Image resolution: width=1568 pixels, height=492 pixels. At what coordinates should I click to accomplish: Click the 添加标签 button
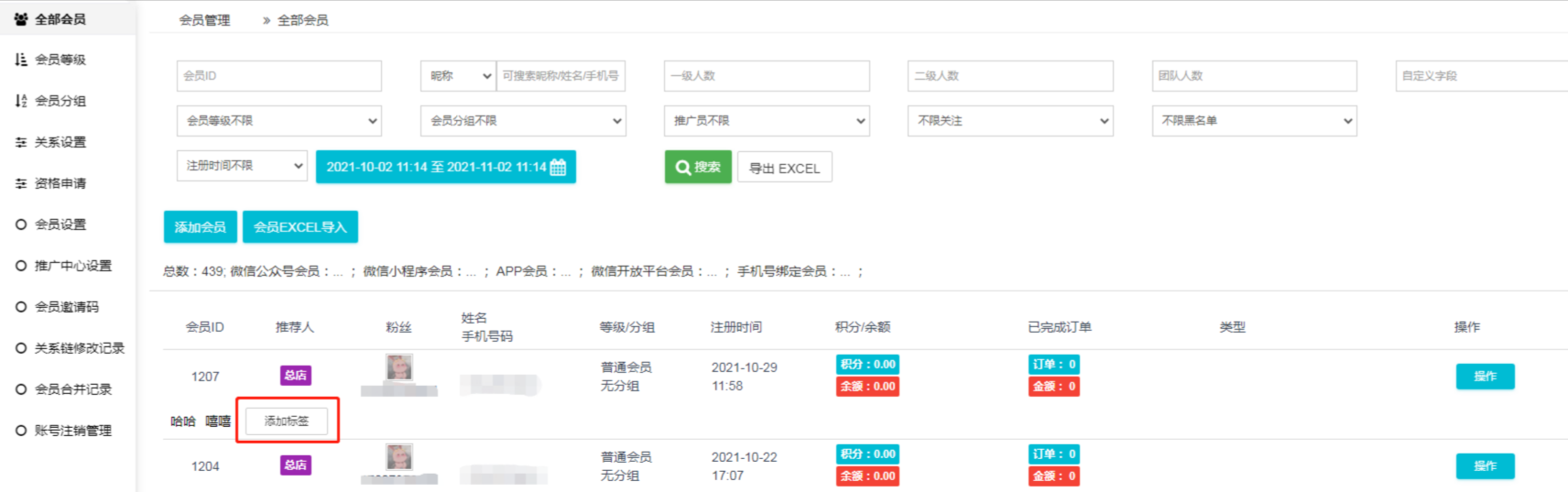click(287, 421)
